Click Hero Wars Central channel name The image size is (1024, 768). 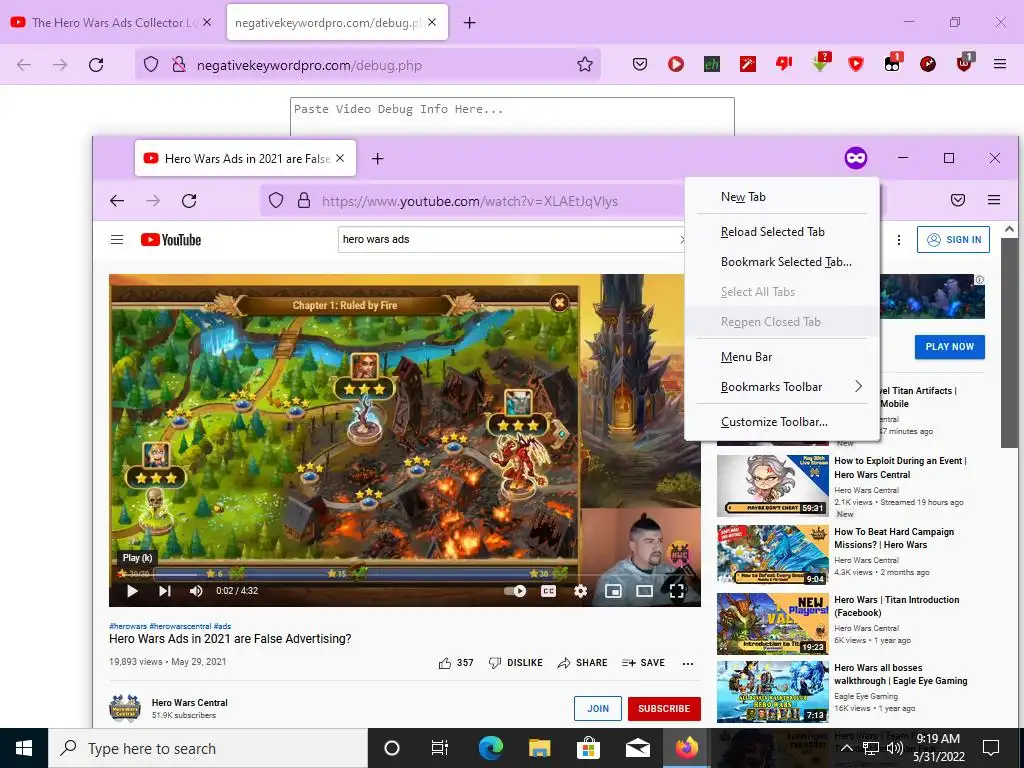189,703
